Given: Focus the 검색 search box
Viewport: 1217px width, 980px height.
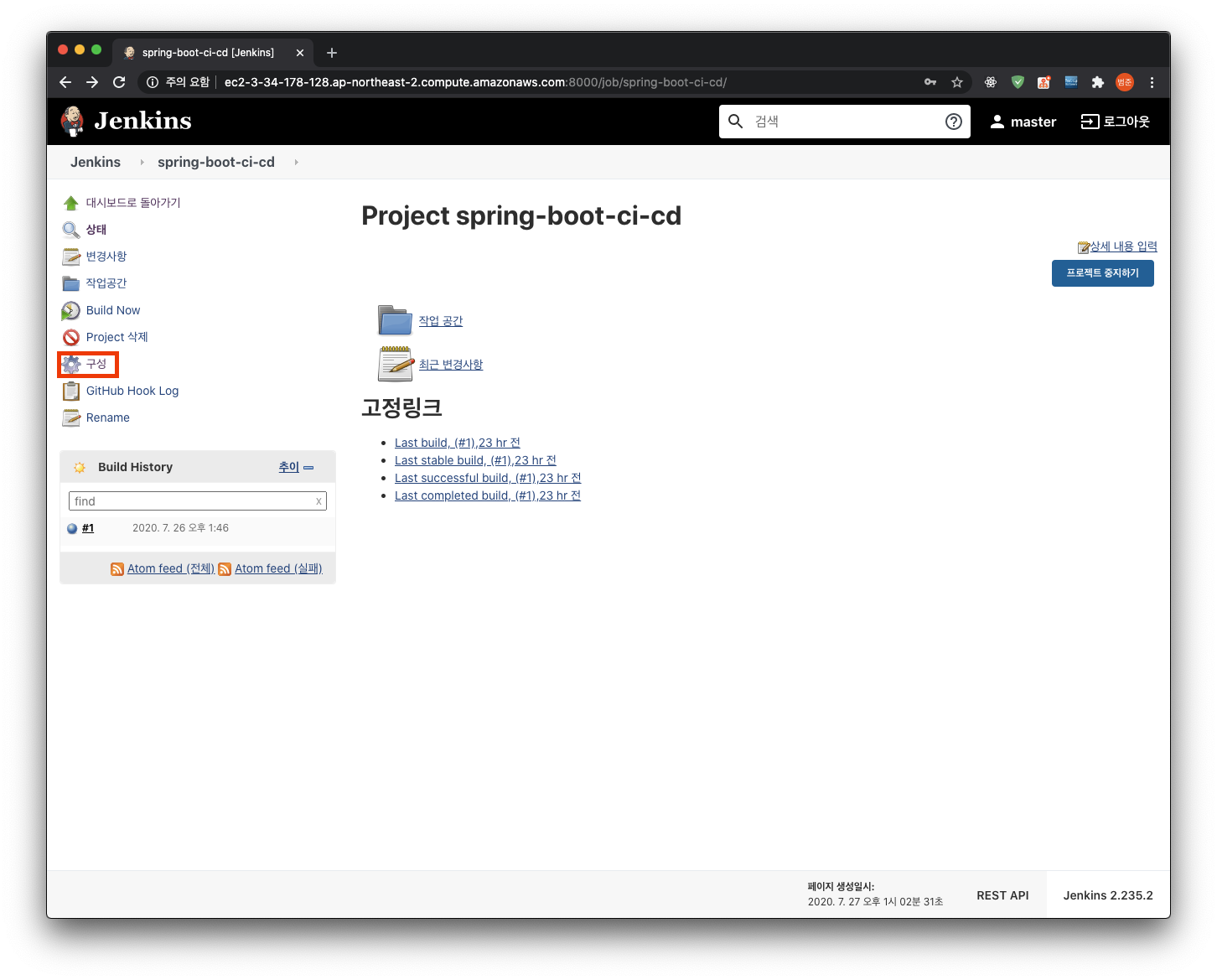Looking at the screenshot, I should click(x=845, y=122).
